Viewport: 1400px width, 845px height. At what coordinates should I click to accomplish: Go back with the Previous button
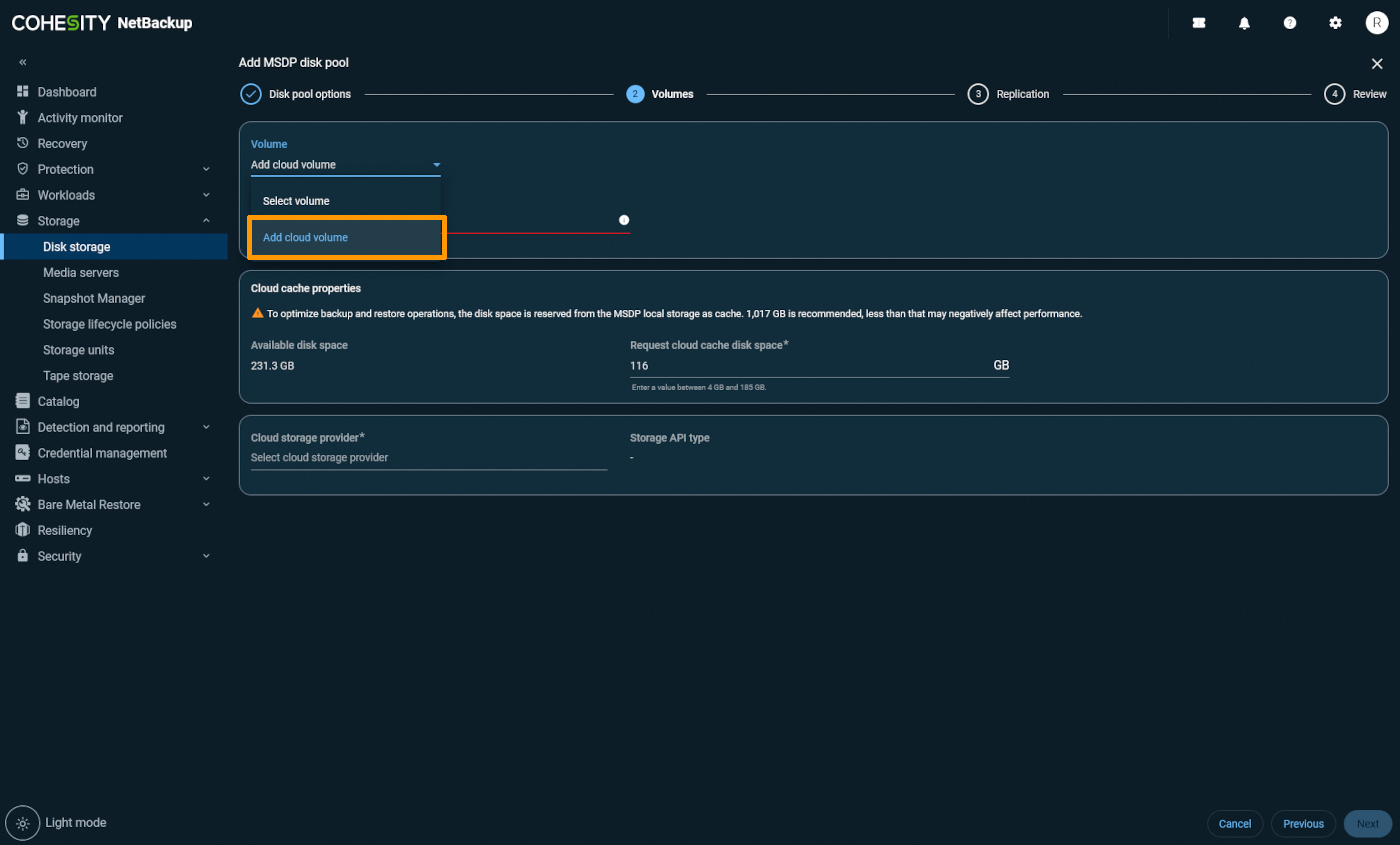1302,823
